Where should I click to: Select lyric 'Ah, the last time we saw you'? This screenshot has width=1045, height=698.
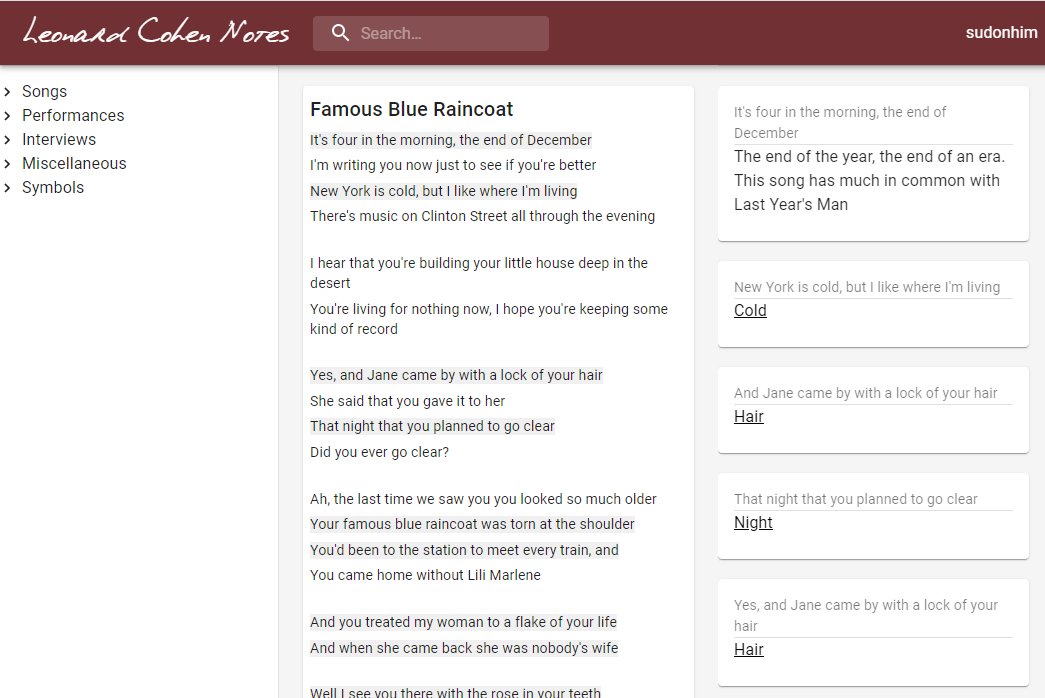483,499
